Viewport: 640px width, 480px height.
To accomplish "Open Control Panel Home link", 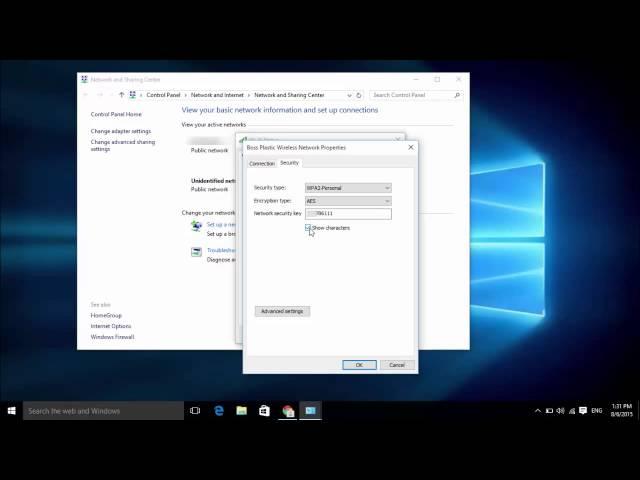I will [116, 114].
